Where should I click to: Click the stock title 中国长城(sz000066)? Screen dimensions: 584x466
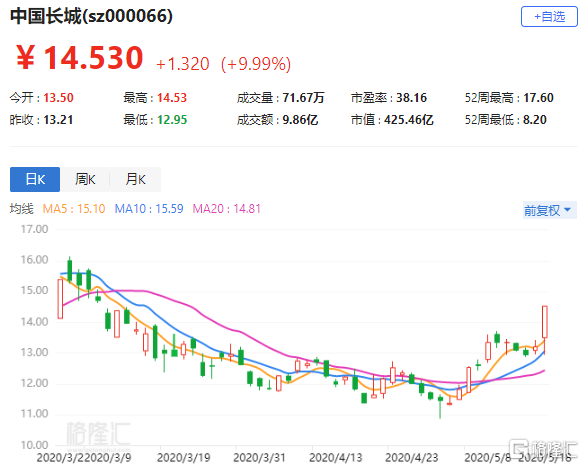click(91, 16)
